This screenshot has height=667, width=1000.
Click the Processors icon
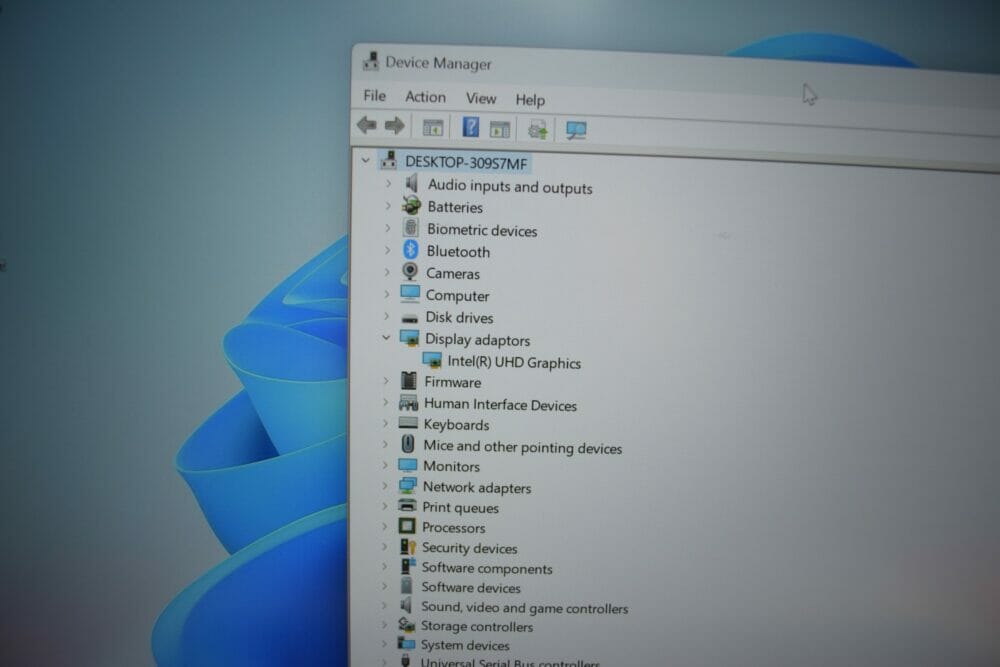coord(407,526)
